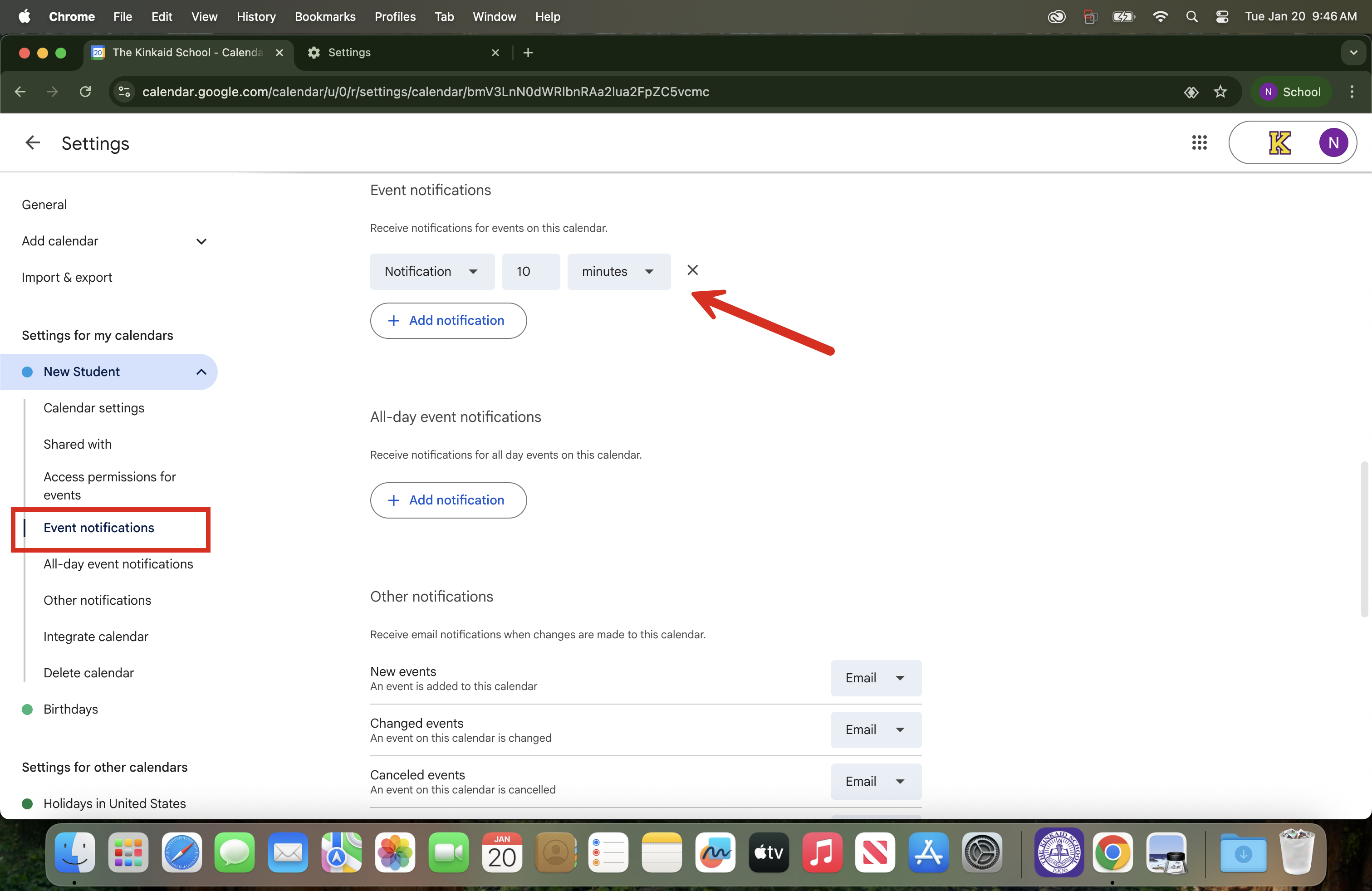Viewport: 1372px width, 891px height.
Task: Collapse the New Student calendar section
Action: [x=201, y=372]
